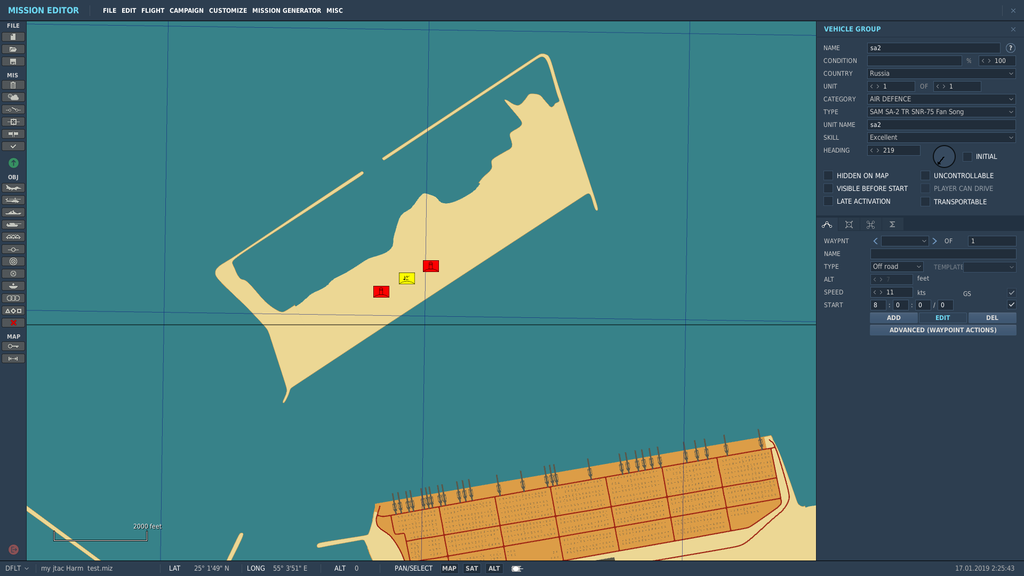Open the Sigma summary tab icon

point(892,224)
